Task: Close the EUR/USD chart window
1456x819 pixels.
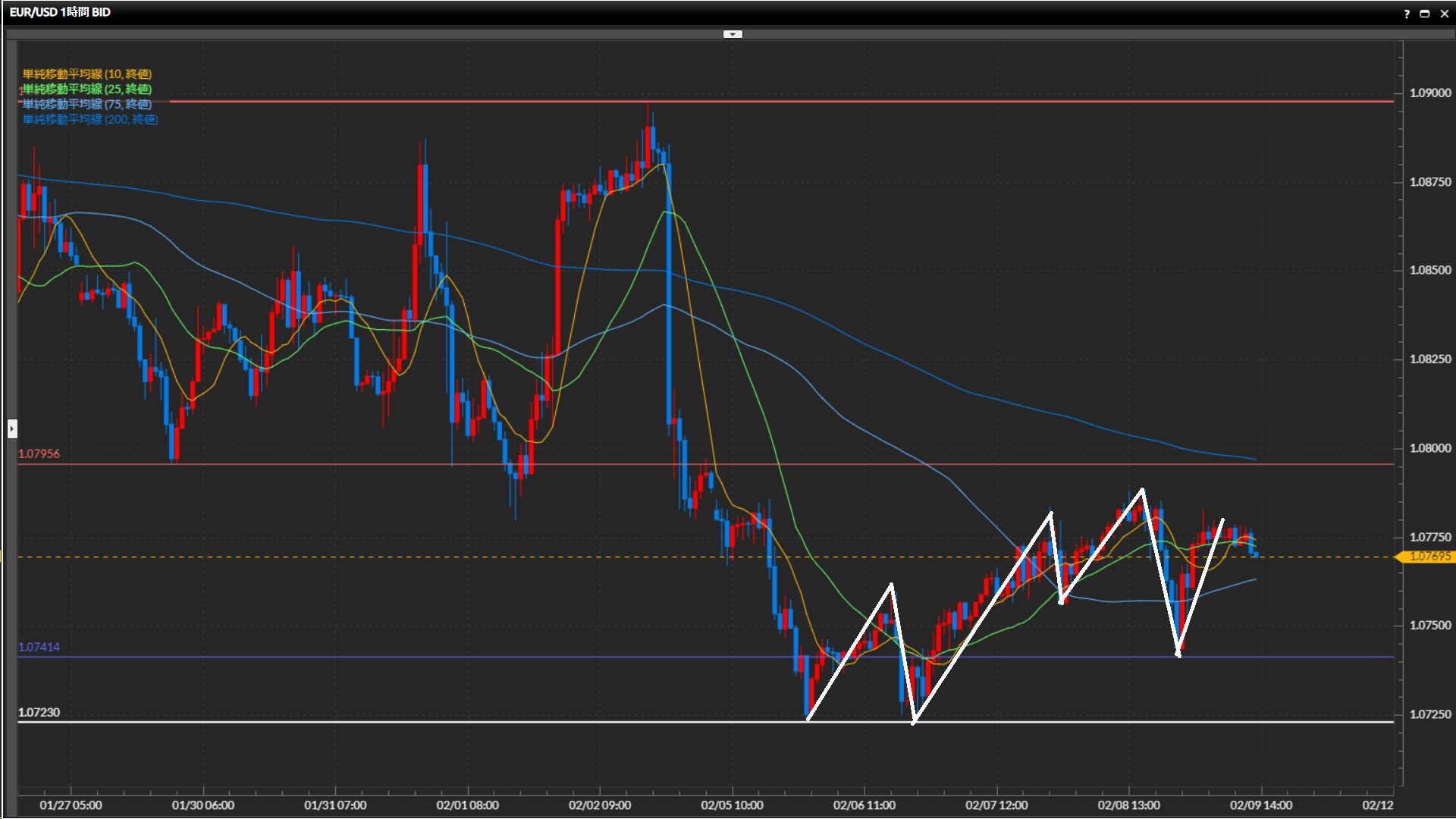Action: pos(1444,14)
